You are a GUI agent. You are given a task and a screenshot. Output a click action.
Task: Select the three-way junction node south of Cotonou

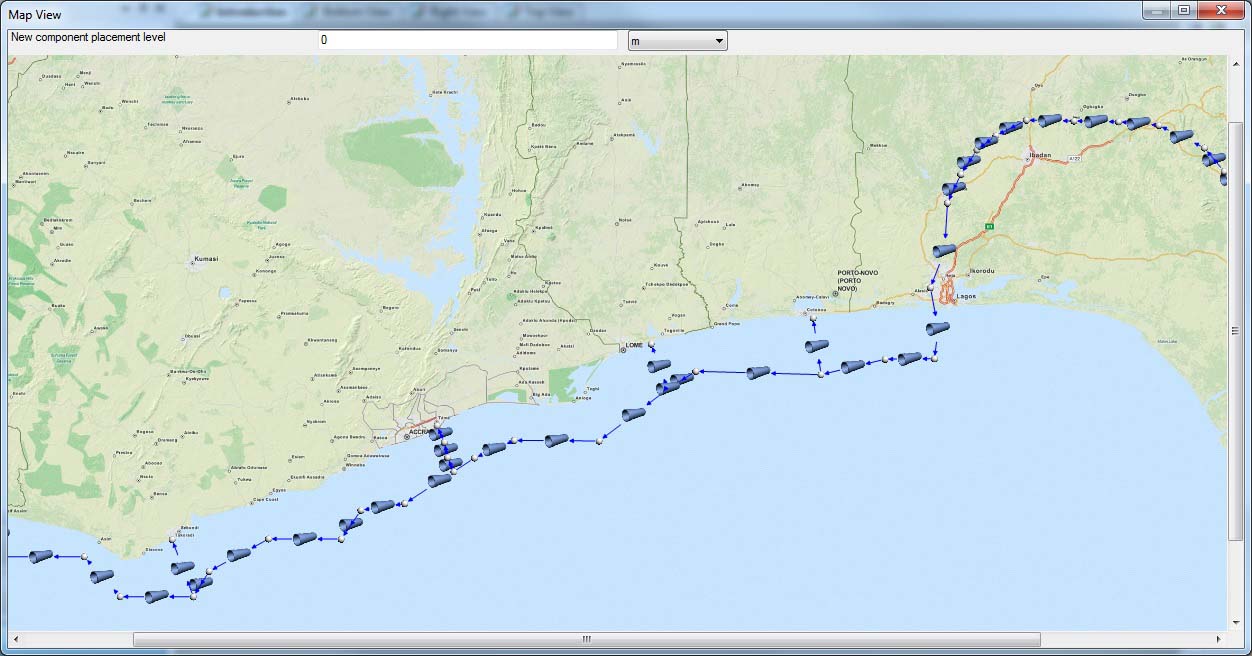click(820, 374)
